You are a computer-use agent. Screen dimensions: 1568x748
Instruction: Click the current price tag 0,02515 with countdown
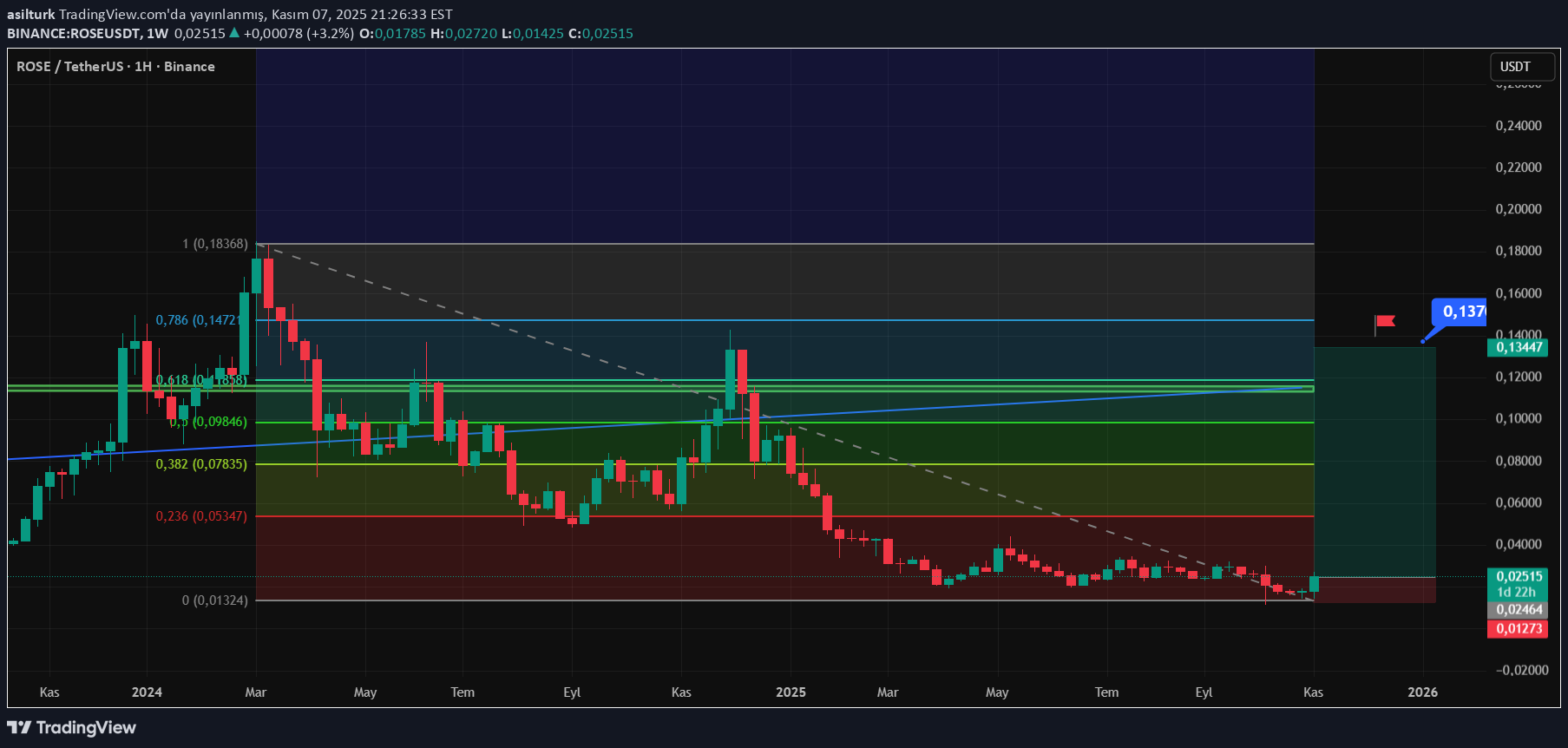pos(1517,584)
